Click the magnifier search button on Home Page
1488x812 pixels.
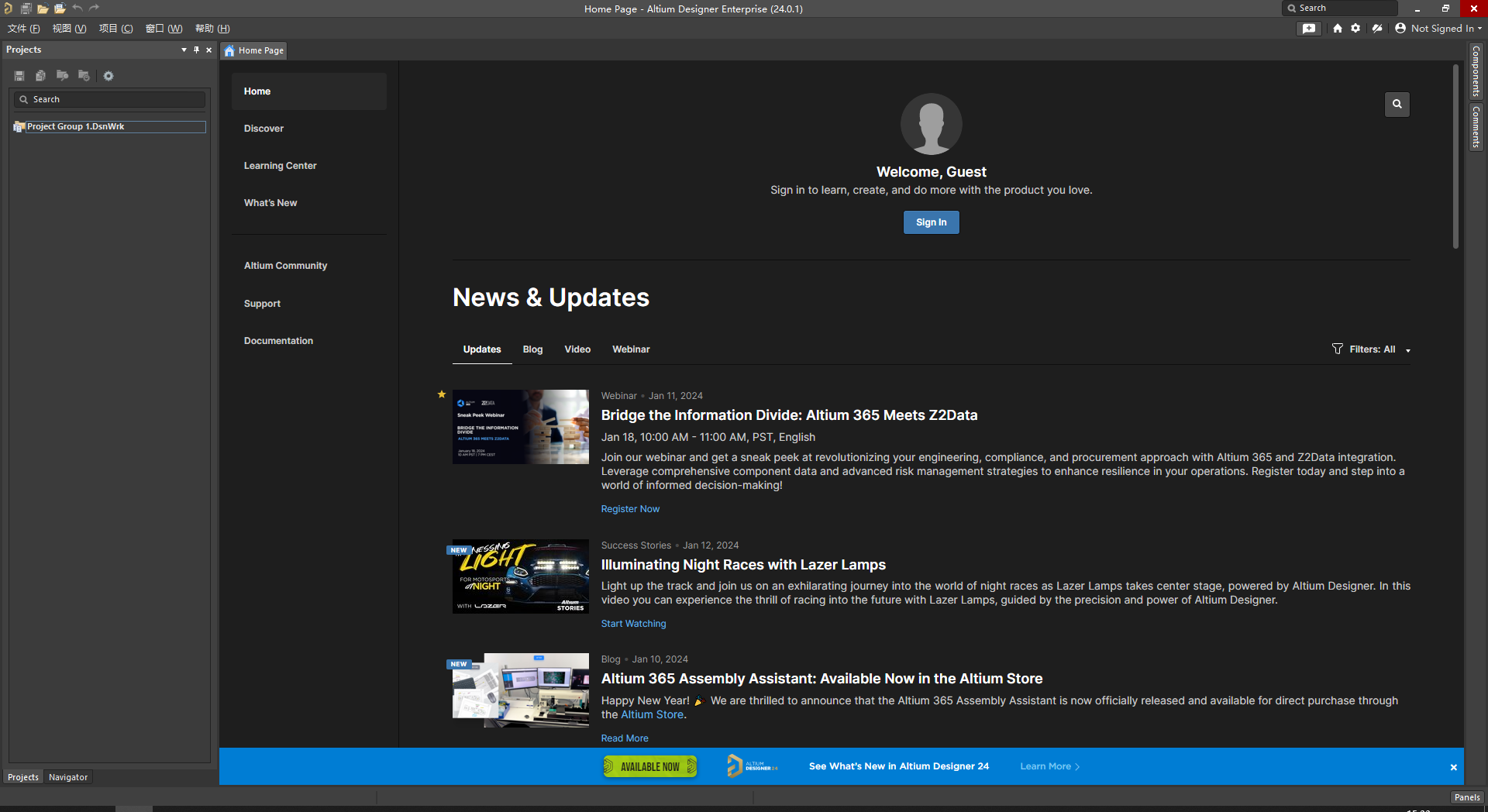[x=1397, y=104]
